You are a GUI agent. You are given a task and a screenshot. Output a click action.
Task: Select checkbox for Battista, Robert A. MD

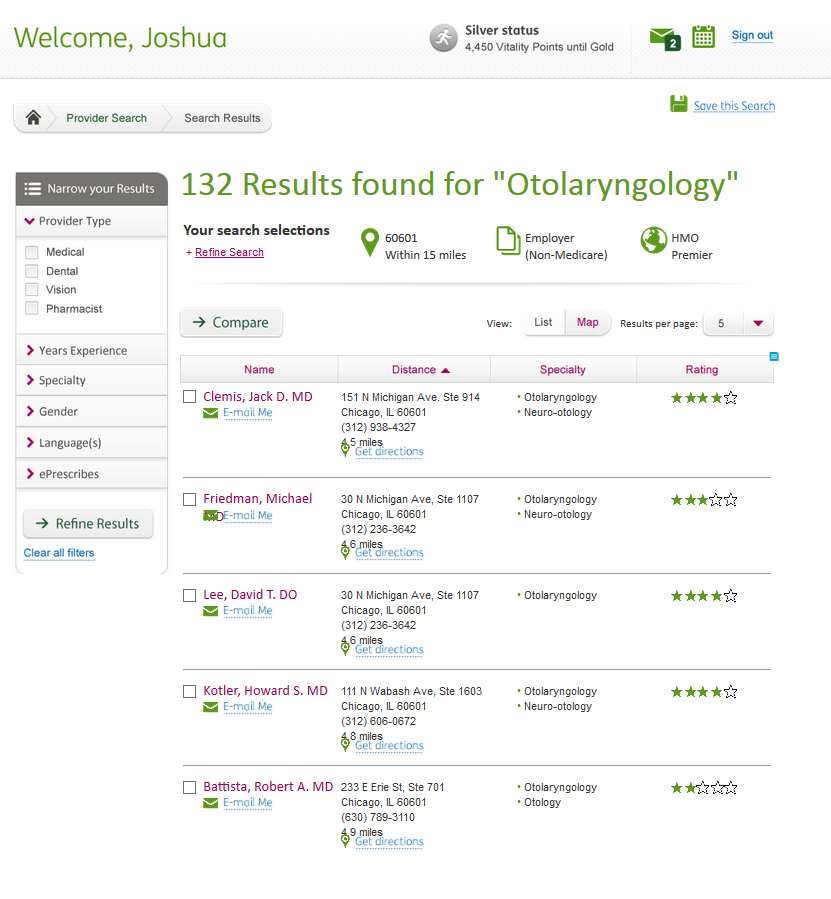tap(189, 788)
